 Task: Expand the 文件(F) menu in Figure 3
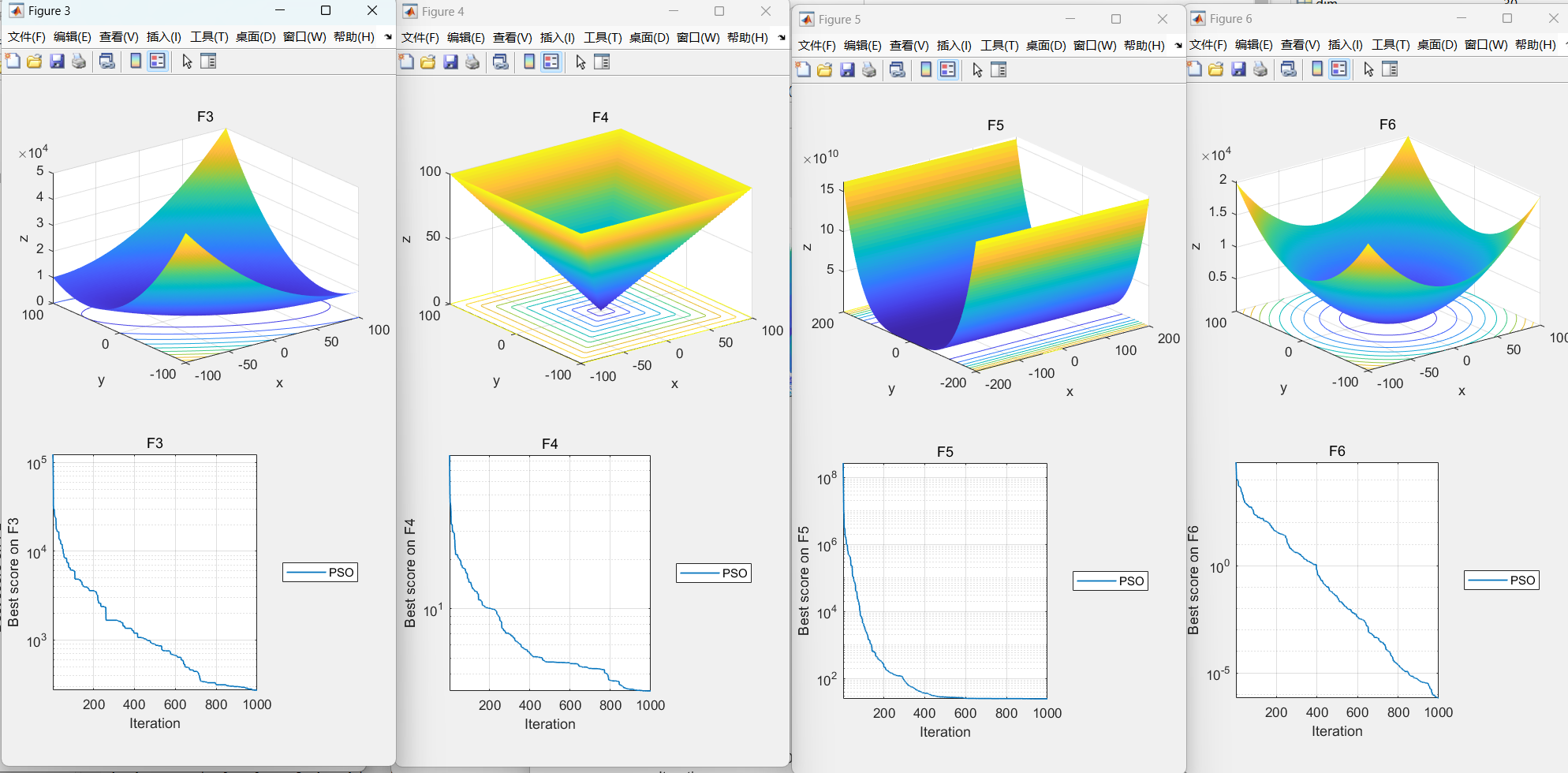(x=27, y=37)
